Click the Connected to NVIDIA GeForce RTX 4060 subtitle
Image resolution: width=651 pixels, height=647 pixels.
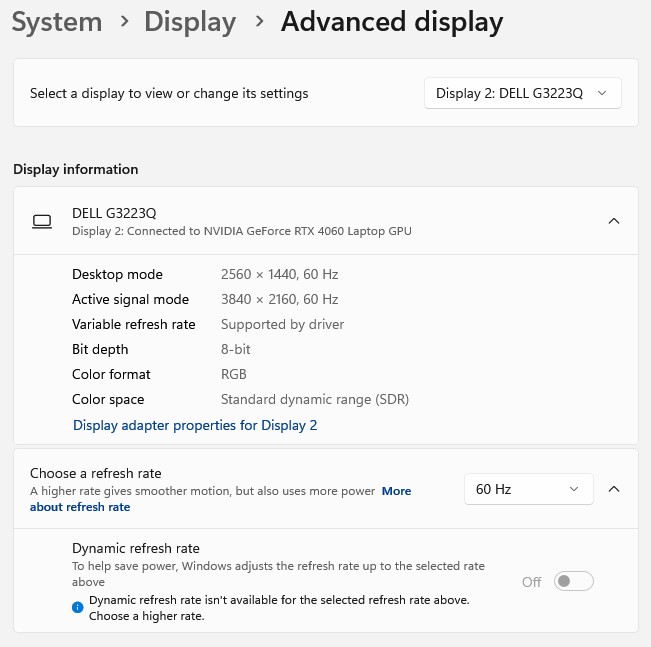(x=242, y=231)
